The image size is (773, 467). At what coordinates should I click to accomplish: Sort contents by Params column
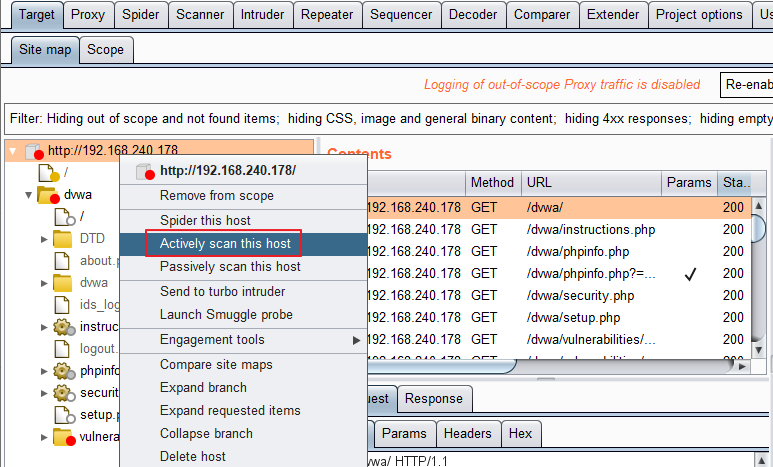pos(689,183)
